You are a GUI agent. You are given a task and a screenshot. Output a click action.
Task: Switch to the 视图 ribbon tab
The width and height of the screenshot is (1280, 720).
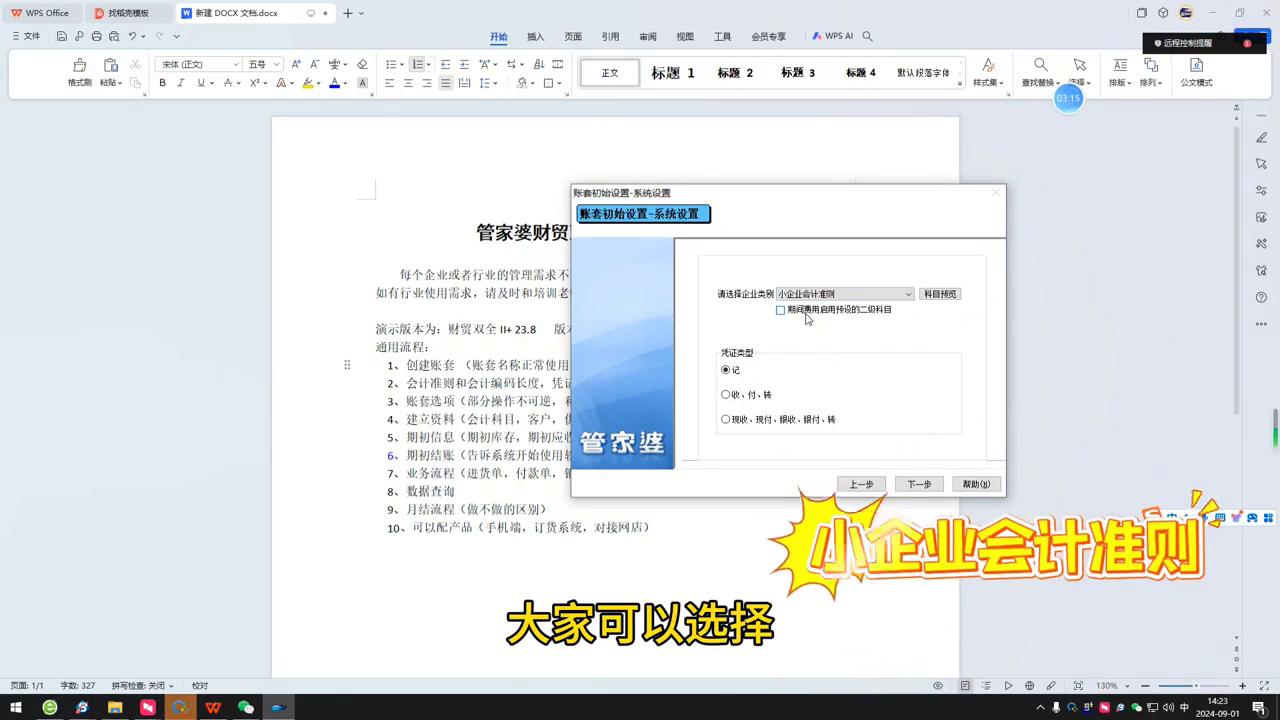(685, 36)
